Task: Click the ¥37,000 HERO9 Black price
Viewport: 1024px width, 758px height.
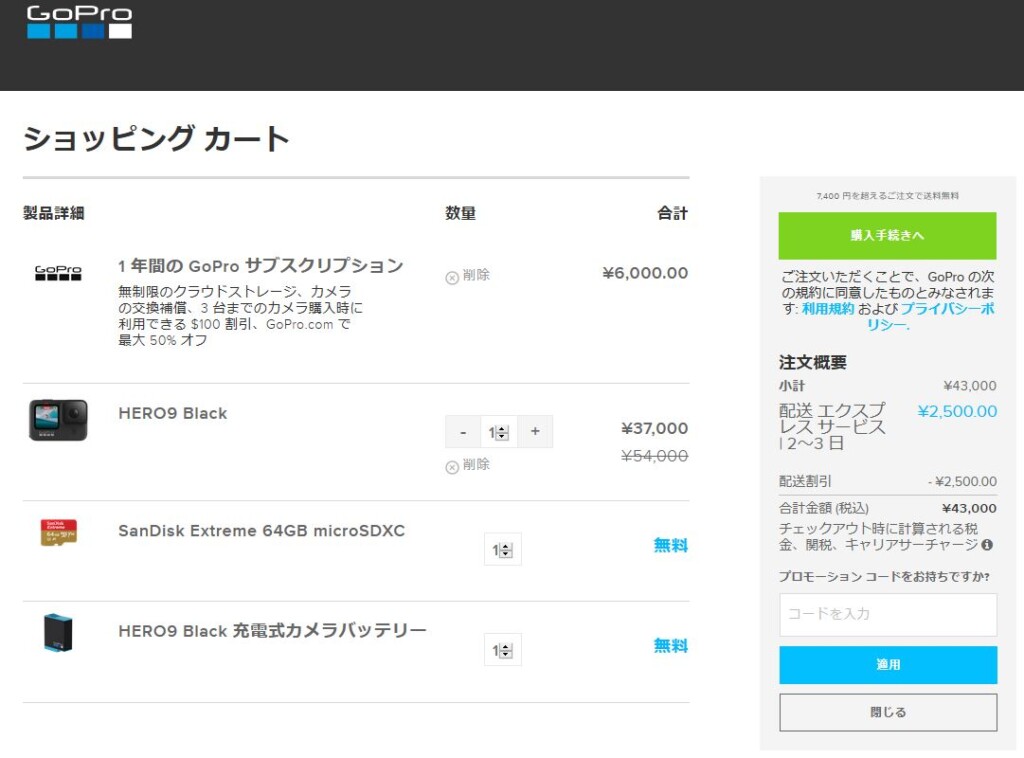Action: pyautogui.click(x=654, y=428)
